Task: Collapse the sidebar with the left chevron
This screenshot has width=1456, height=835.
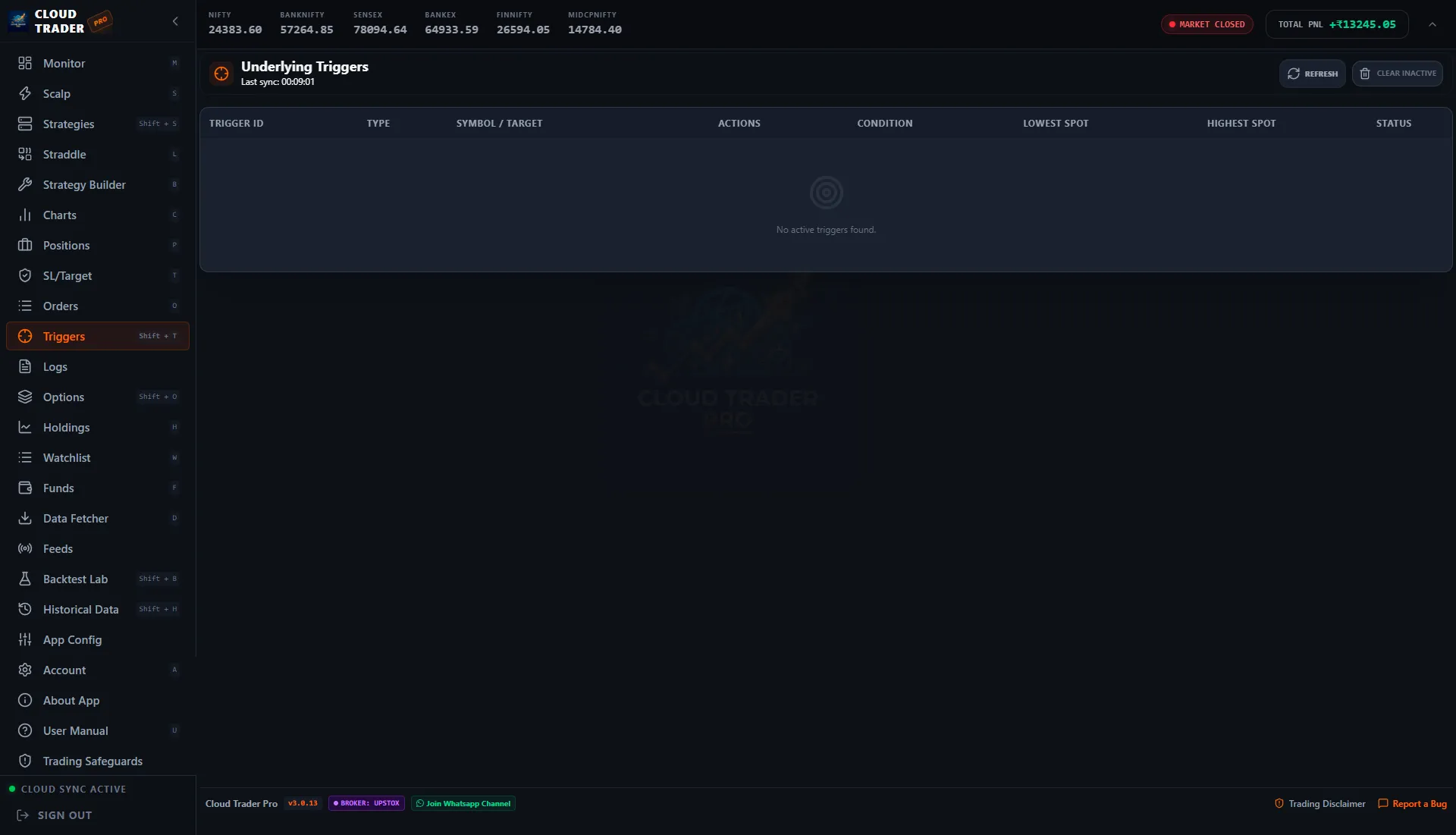Action: (x=175, y=21)
